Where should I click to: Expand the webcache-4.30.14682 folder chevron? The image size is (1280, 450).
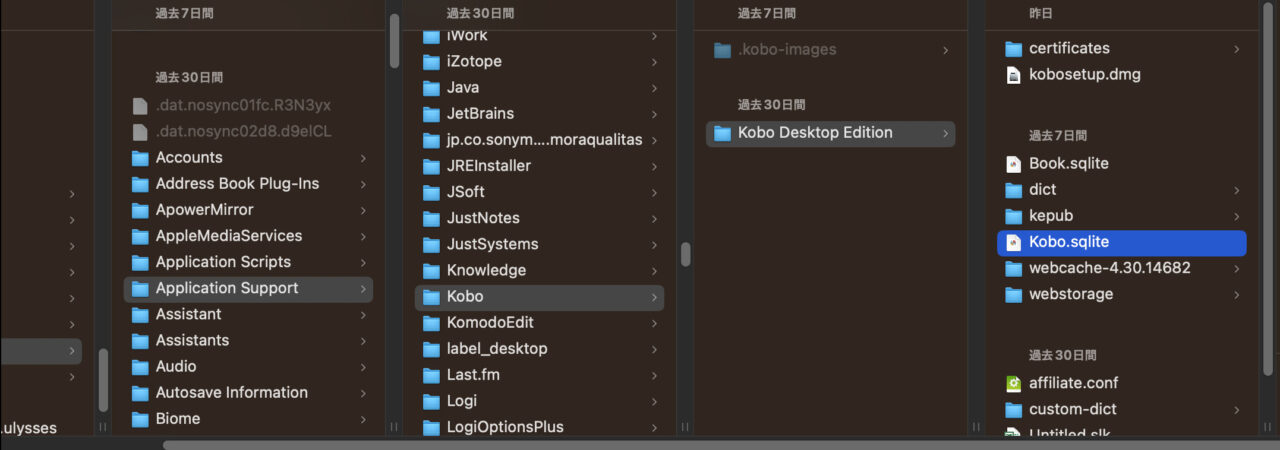click(x=1236, y=268)
